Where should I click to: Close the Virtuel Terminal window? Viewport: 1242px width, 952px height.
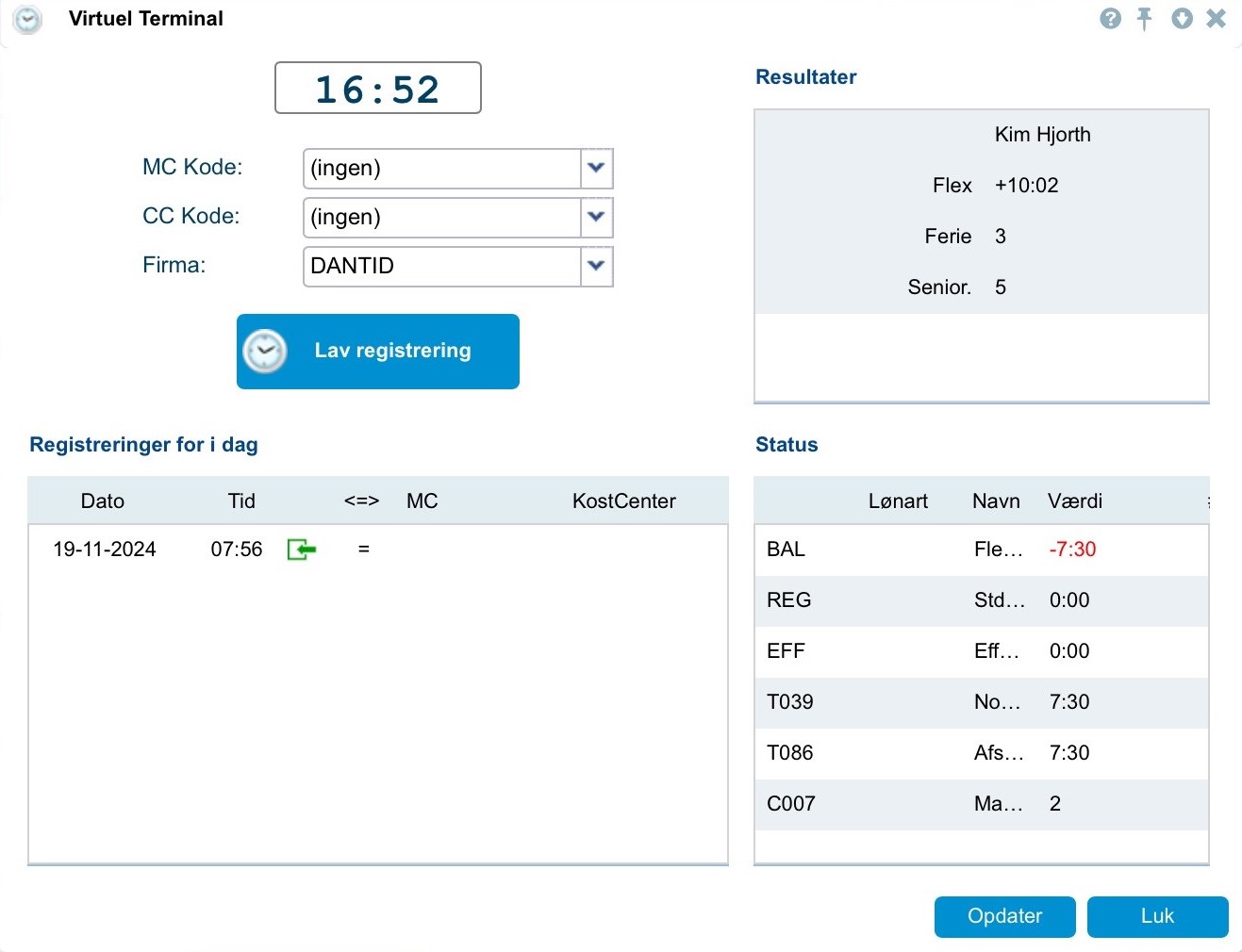[1217, 19]
